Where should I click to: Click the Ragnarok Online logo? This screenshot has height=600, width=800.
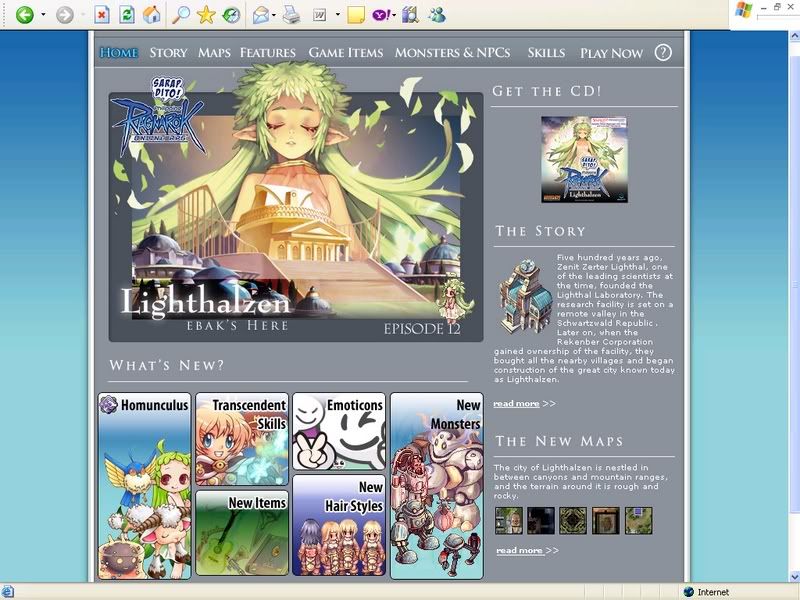(x=159, y=117)
